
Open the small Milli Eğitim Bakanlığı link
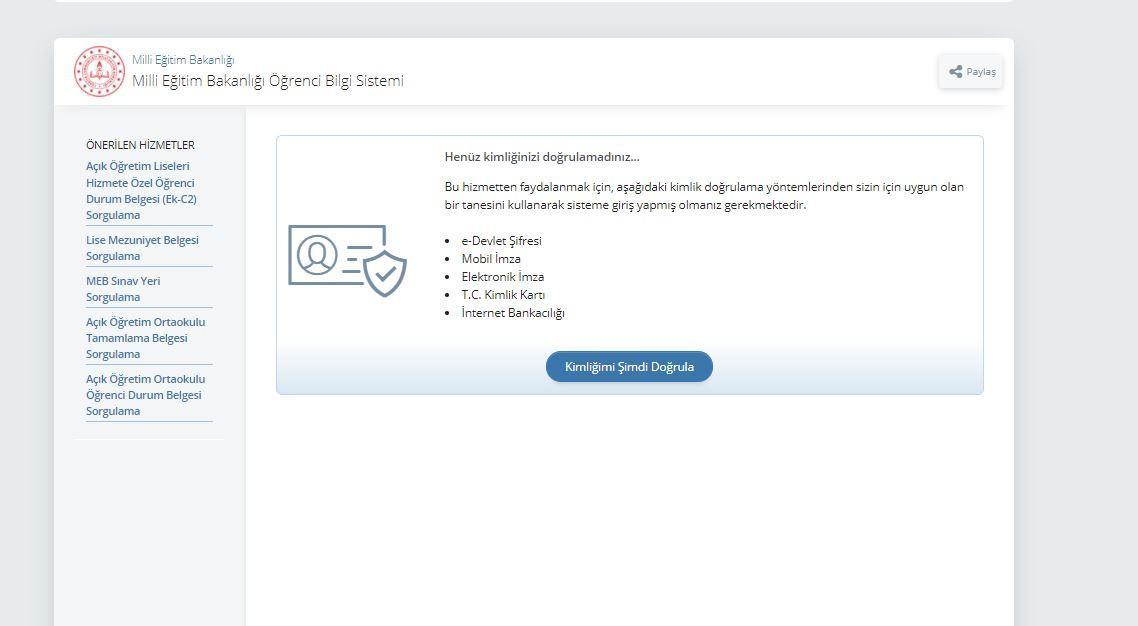point(183,60)
